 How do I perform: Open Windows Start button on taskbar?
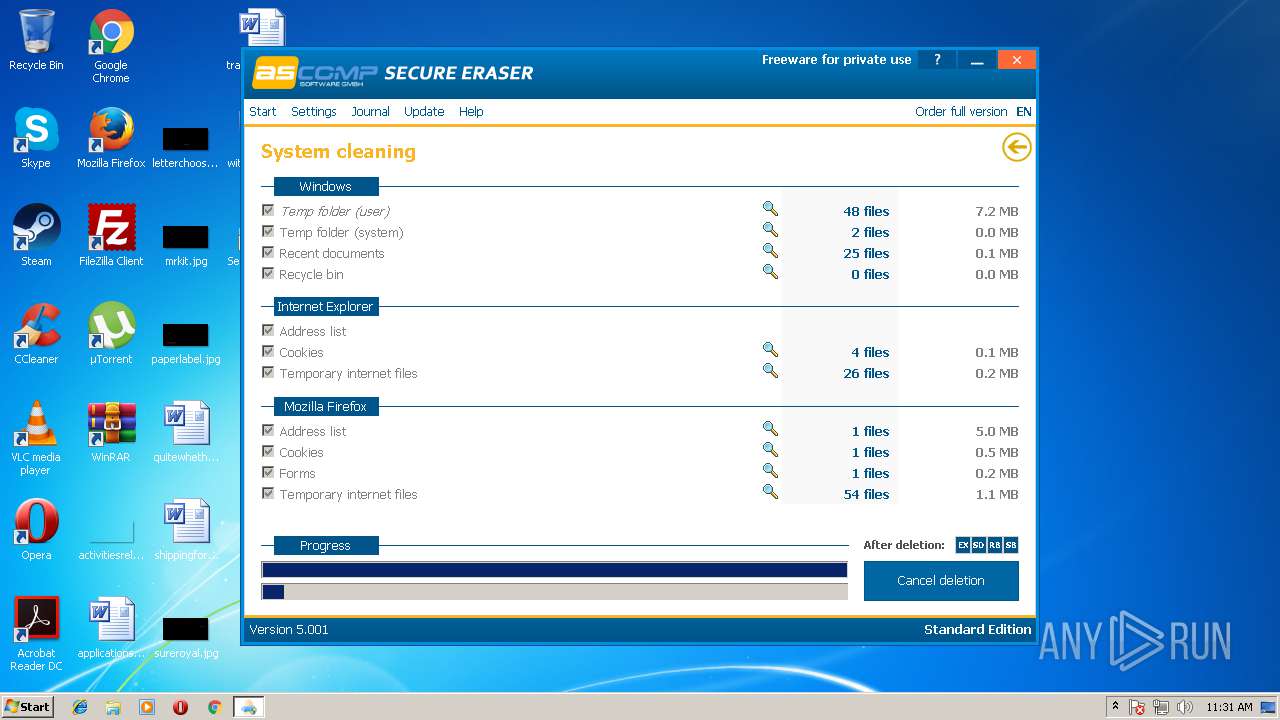click(28, 706)
